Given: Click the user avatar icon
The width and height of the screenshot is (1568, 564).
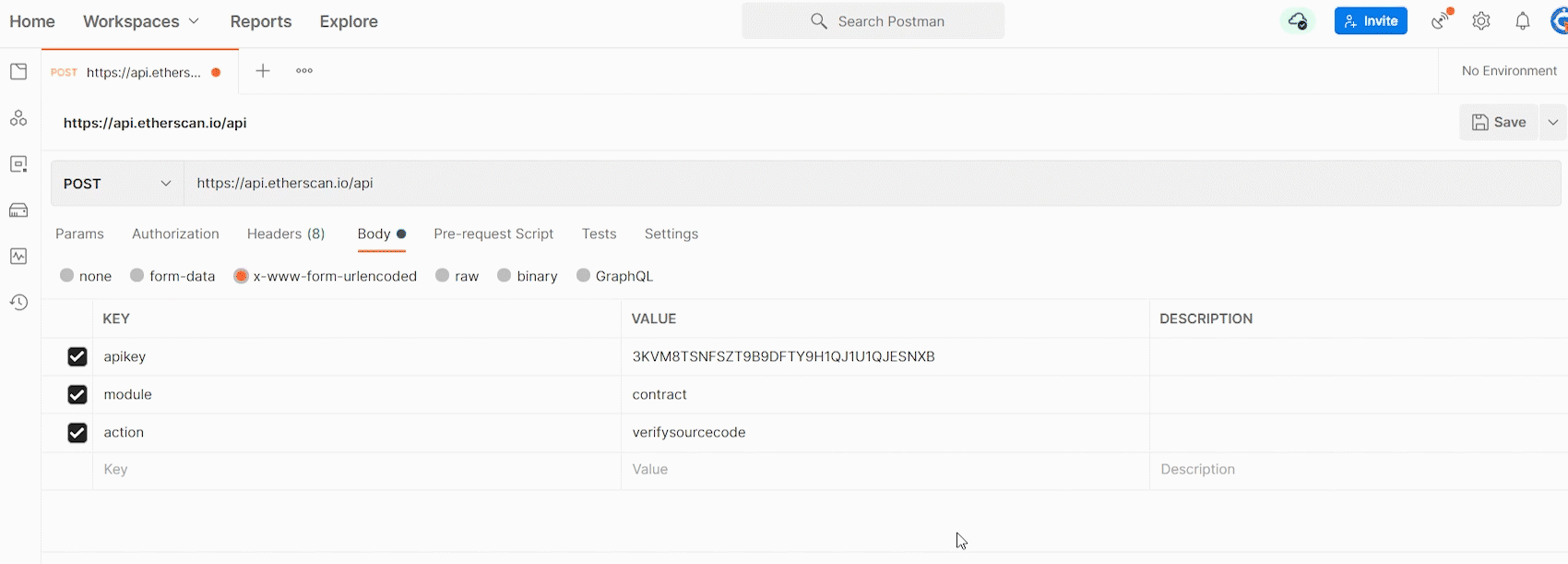Looking at the screenshot, I should pos(1560,21).
